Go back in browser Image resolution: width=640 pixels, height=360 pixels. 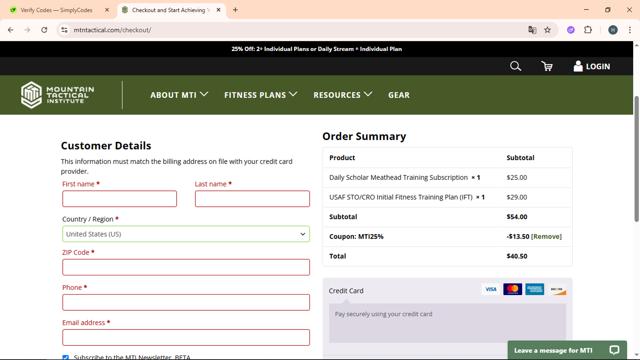coord(11,30)
